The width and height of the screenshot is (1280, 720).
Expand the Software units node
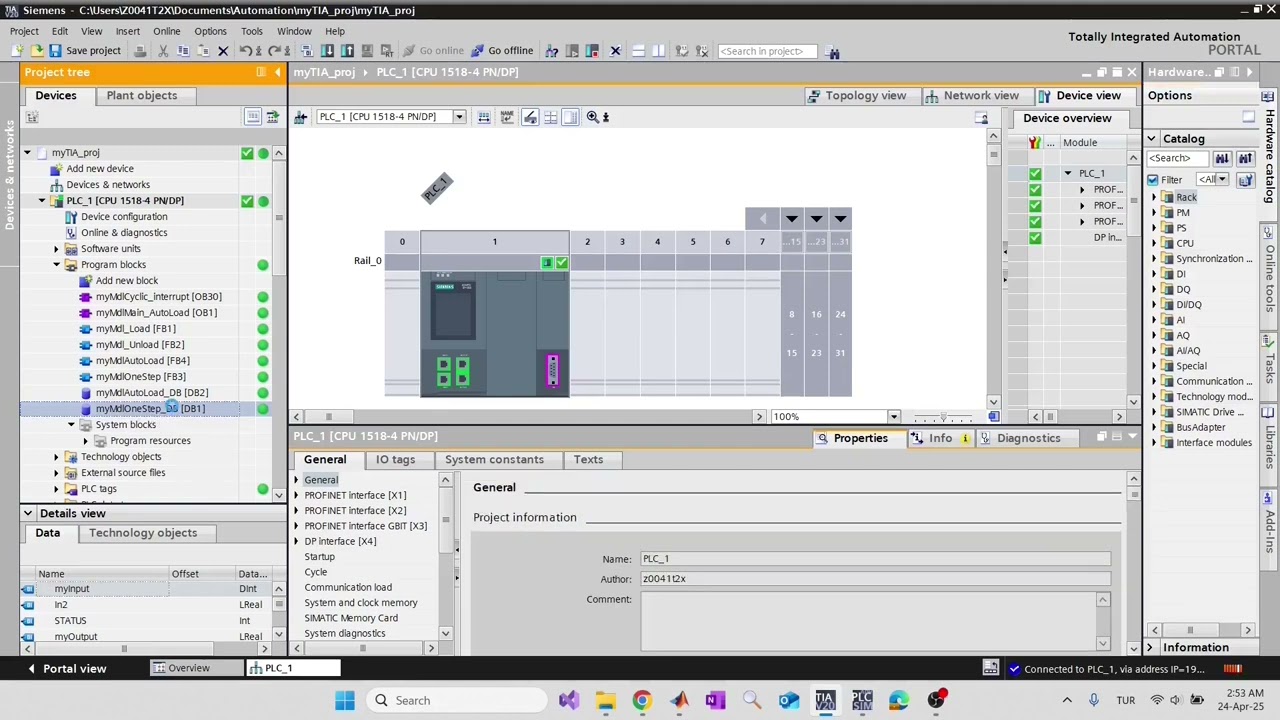57,249
